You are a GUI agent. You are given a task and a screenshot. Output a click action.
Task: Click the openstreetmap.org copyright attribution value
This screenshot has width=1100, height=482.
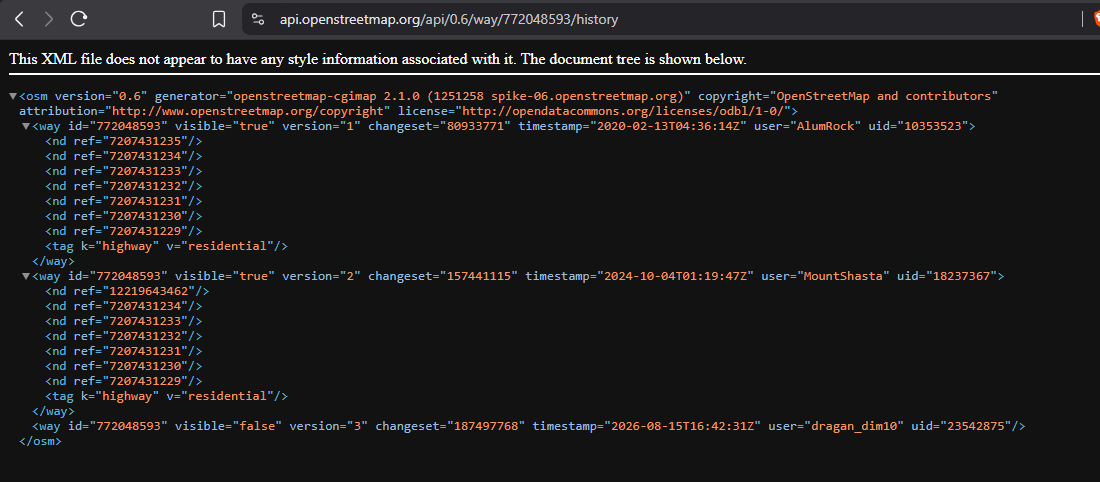point(248,111)
